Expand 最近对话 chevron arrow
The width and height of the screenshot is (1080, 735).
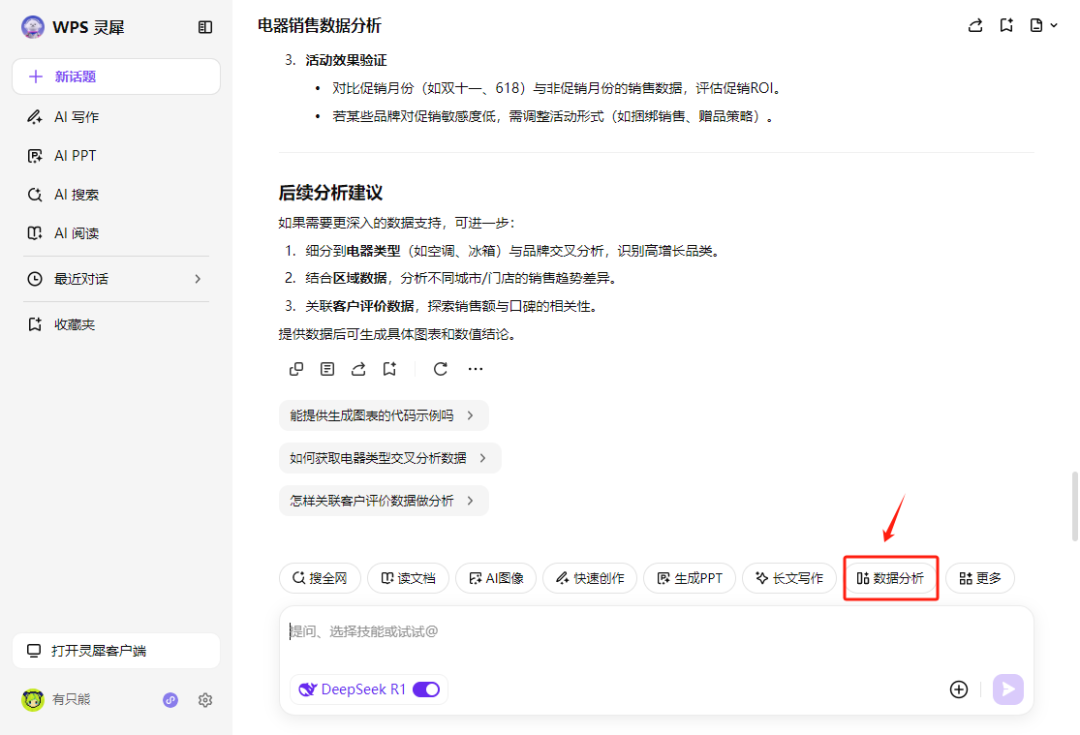pyautogui.click(x=198, y=279)
